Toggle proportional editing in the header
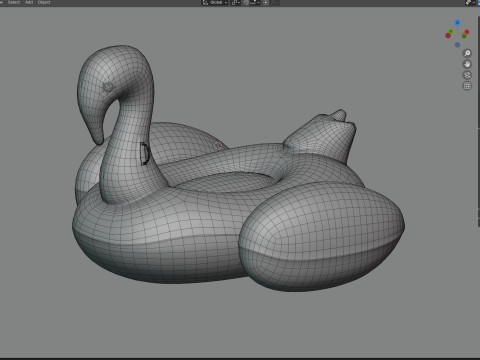Image resolution: width=480 pixels, height=360 pixels. [266, 3]
